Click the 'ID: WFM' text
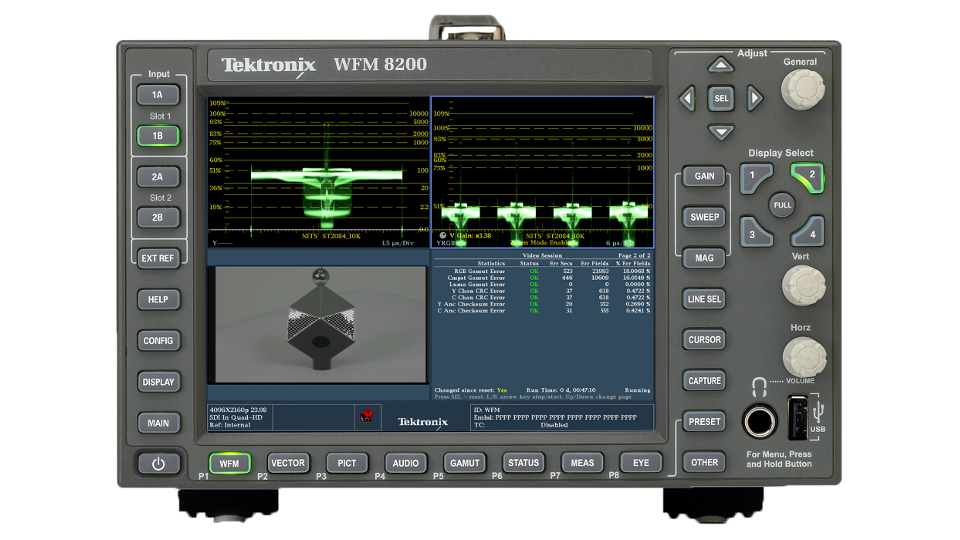960x540 pixels. pos(487,410)
